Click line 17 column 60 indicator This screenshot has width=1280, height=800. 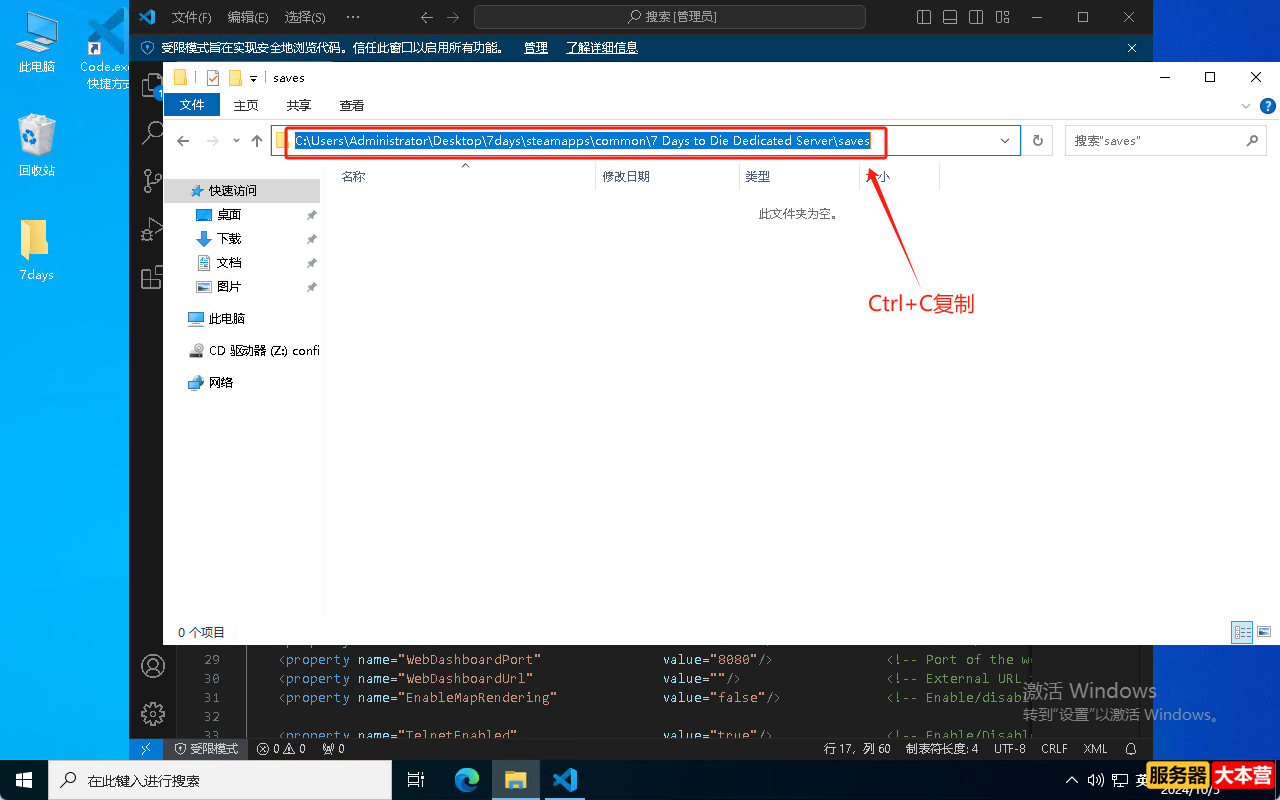pyautogui.click(x=857, y=748)
